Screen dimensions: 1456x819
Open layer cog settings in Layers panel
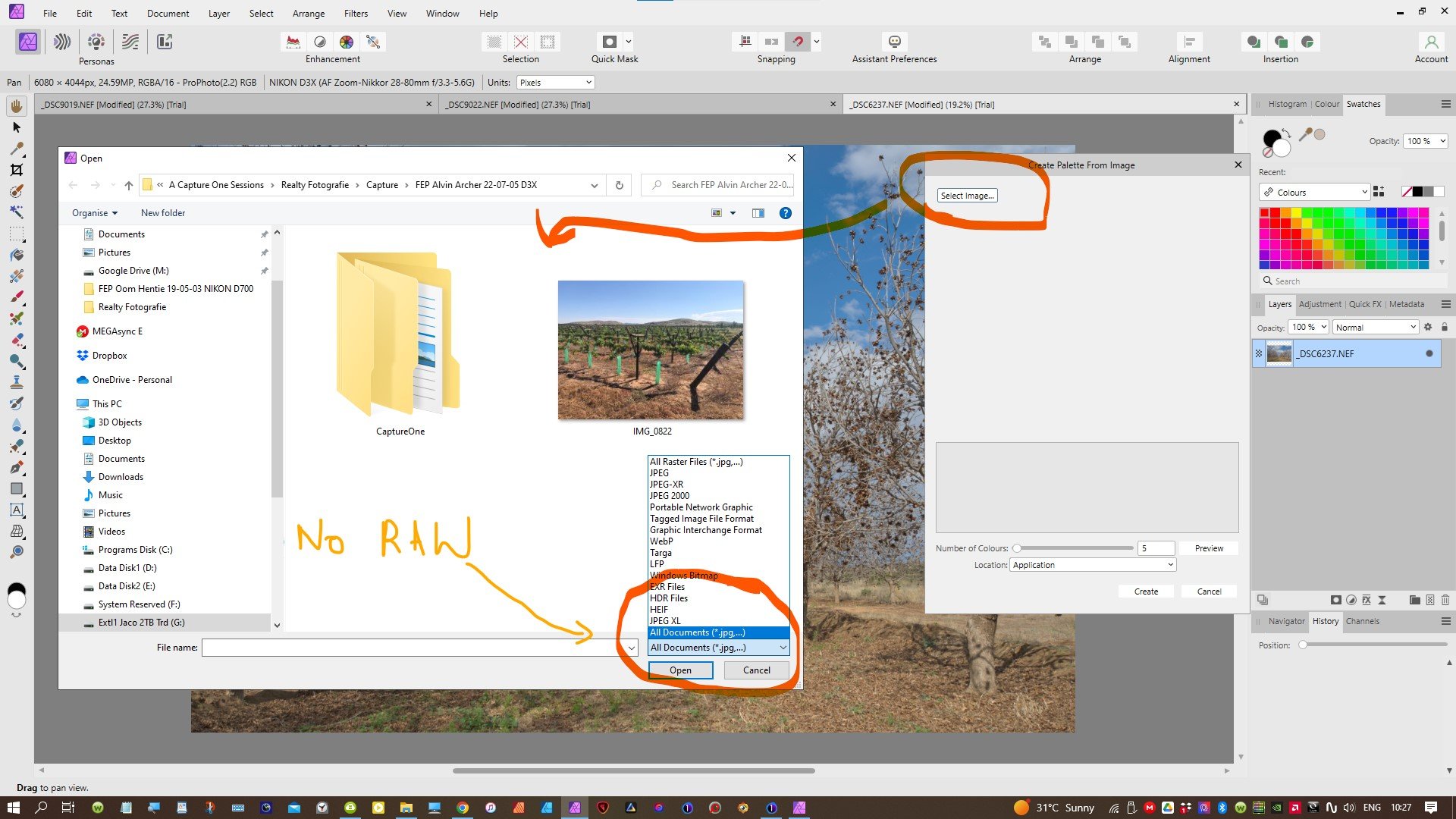click(1428, 327)
